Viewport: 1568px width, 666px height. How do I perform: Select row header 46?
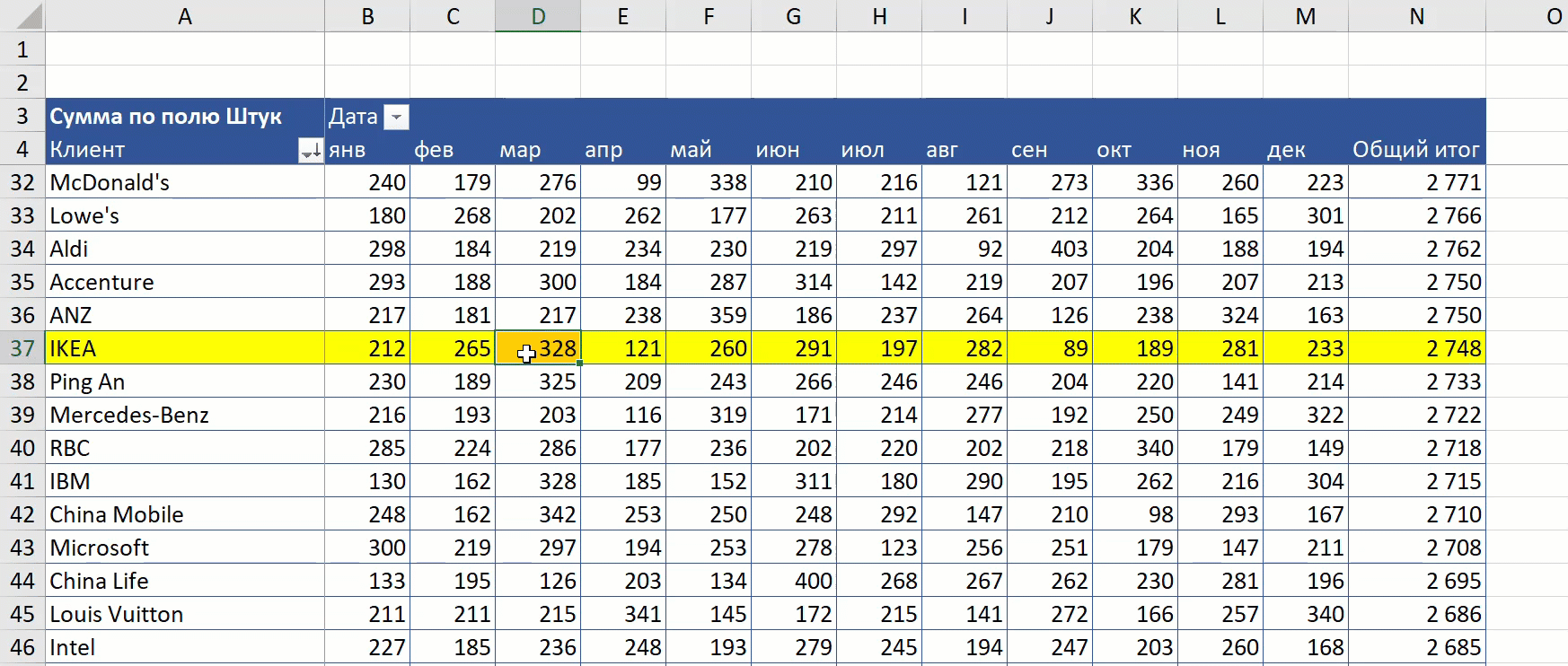22,647
